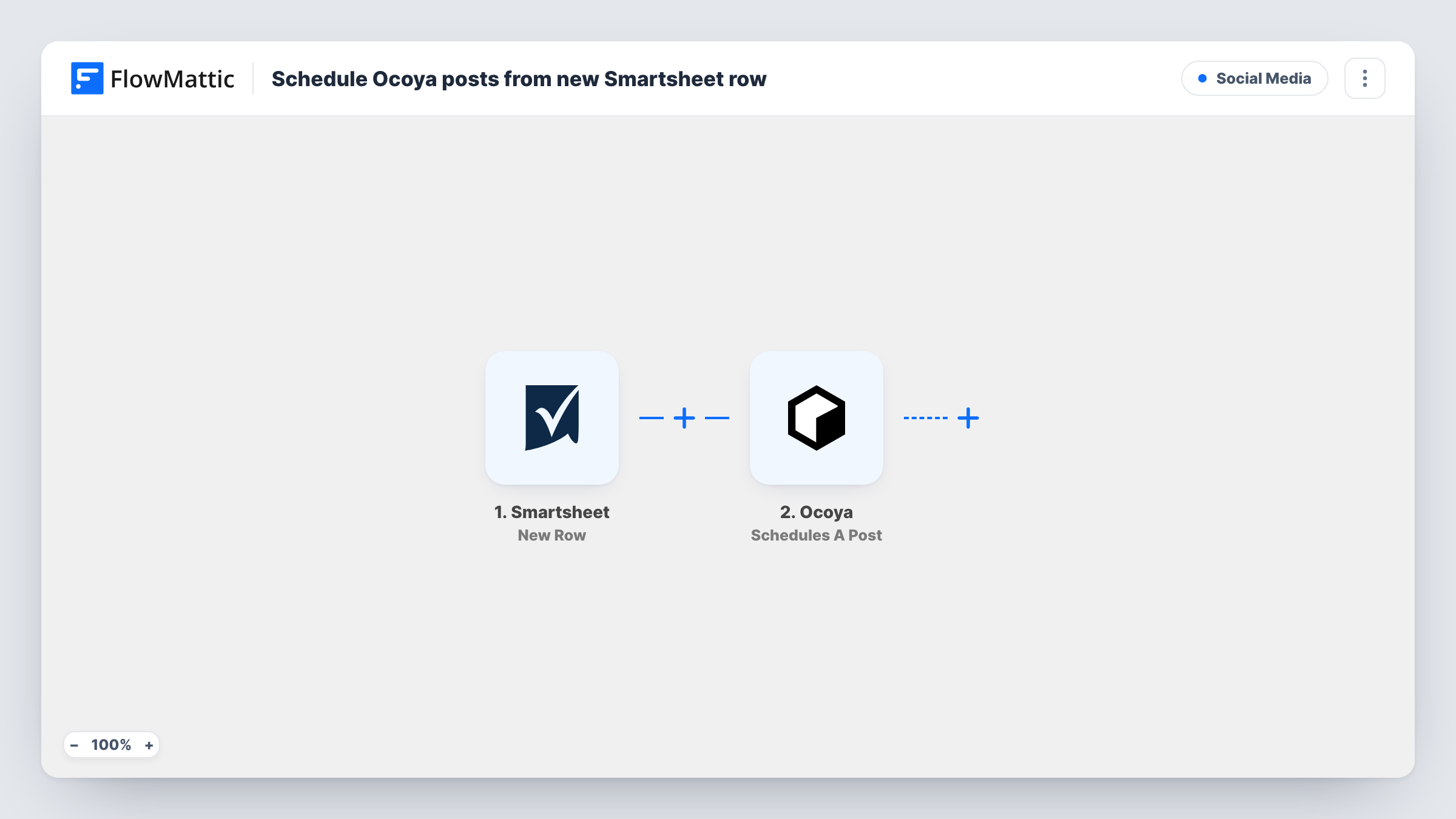Open the Smartsheet trigger step icon

click(x=551, y=418)
